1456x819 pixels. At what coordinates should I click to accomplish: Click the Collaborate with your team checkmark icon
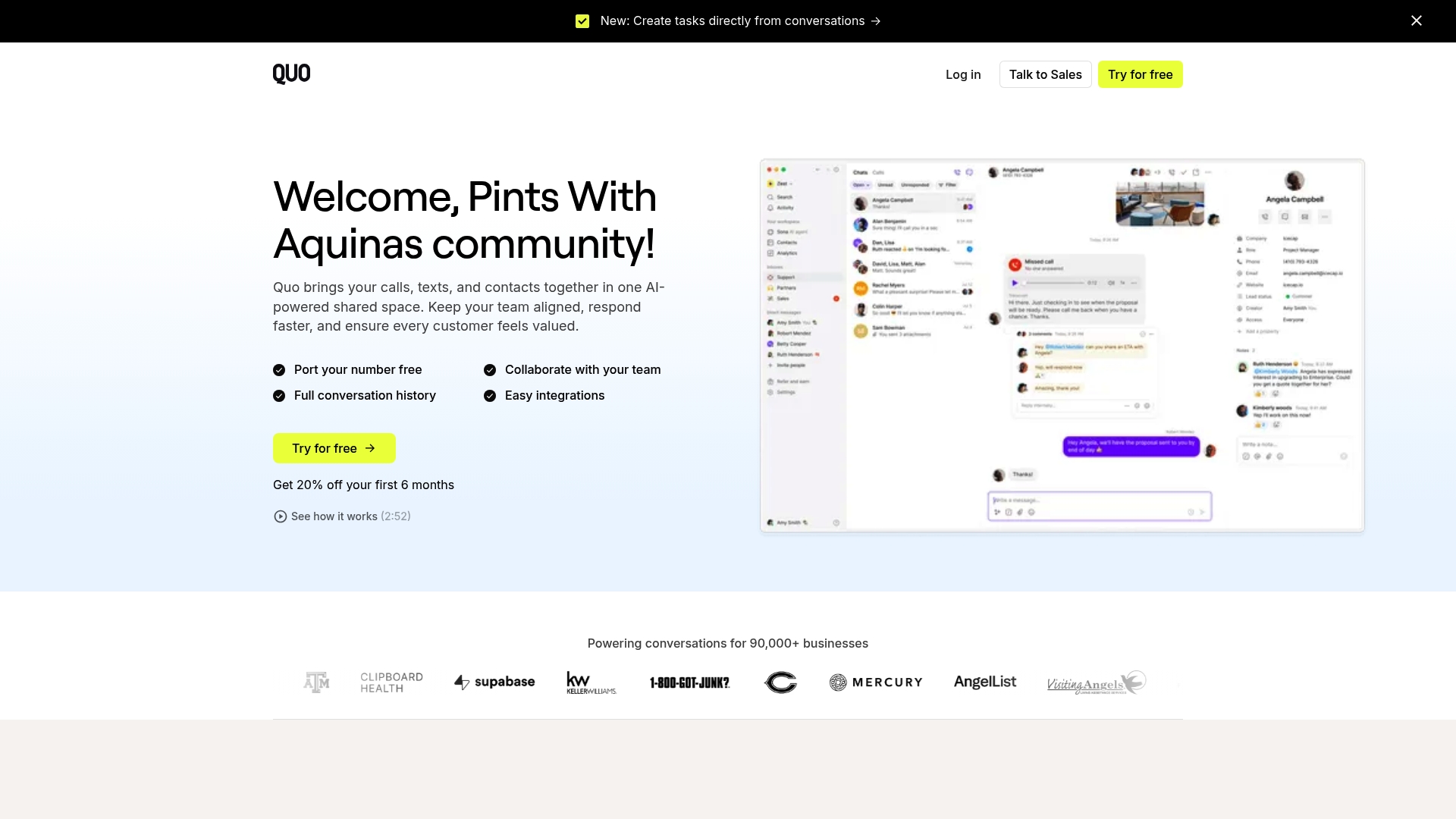(x=490, y=370)
